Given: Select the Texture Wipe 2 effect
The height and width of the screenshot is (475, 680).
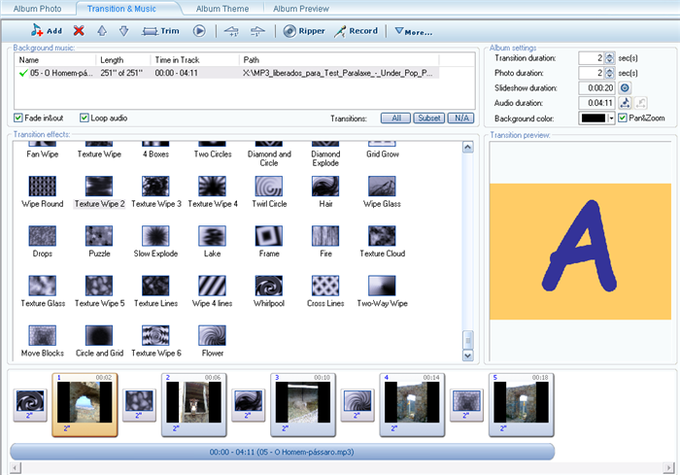Looking at the screenshot, I should point(99,192).
